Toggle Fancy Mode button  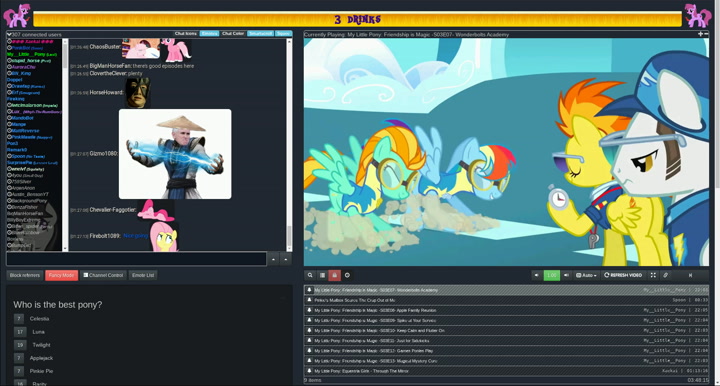[62, 275]
